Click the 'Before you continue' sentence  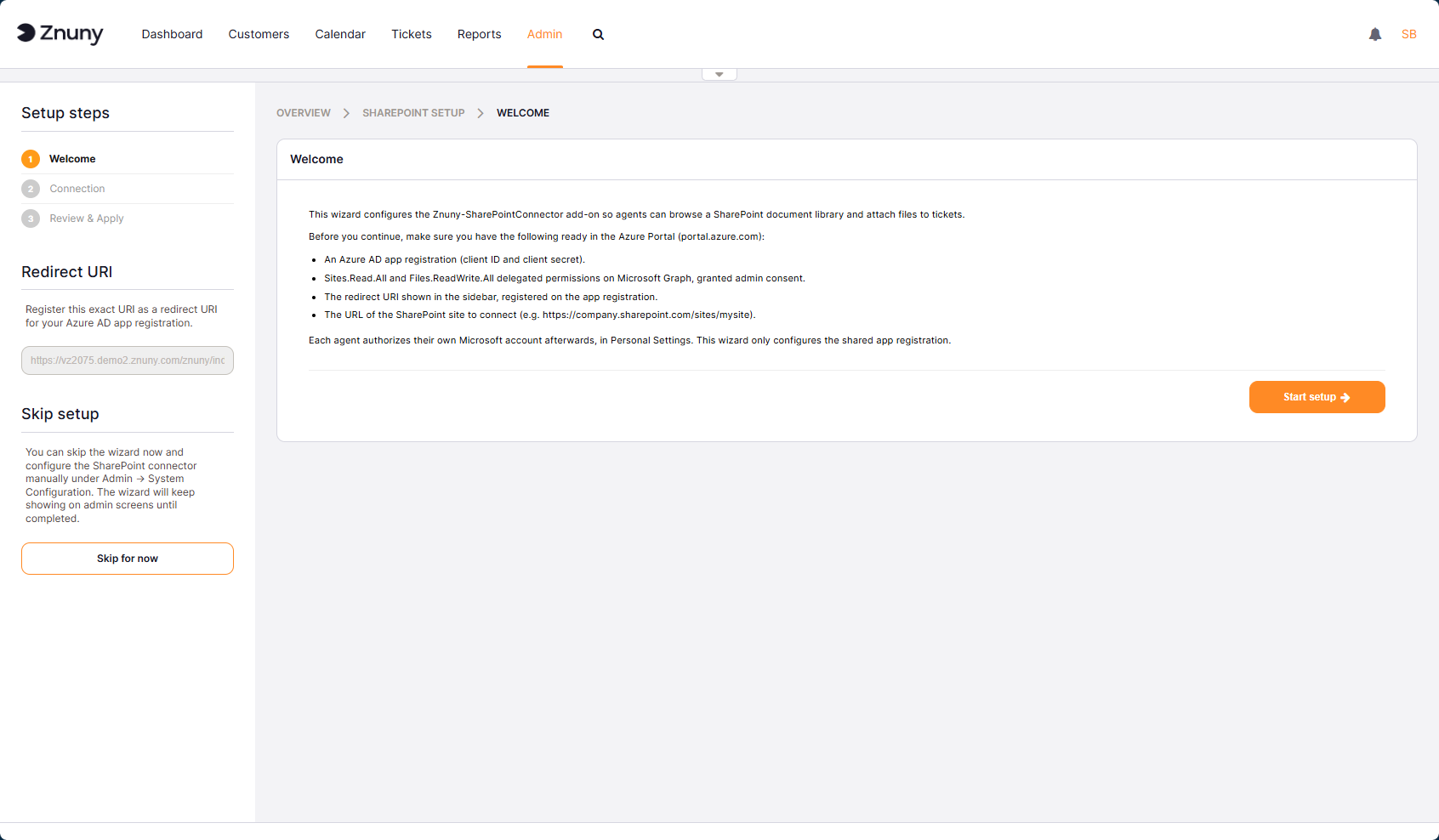[537, 237]
